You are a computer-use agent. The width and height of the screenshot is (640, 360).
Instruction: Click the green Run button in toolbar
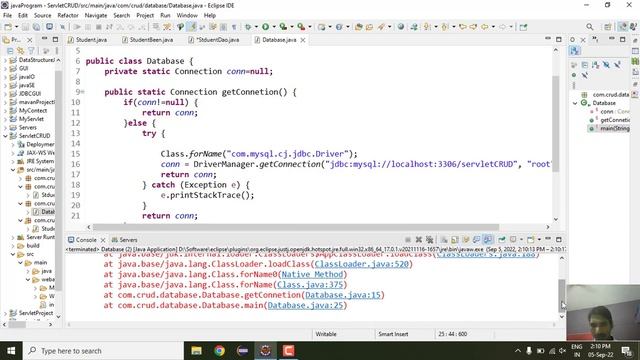pos(265,27)
